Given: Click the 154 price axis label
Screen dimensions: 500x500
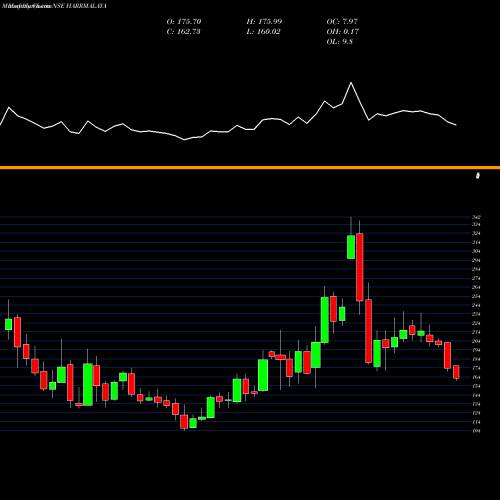Looking at the screenshot, I should (x=476, y=386).
